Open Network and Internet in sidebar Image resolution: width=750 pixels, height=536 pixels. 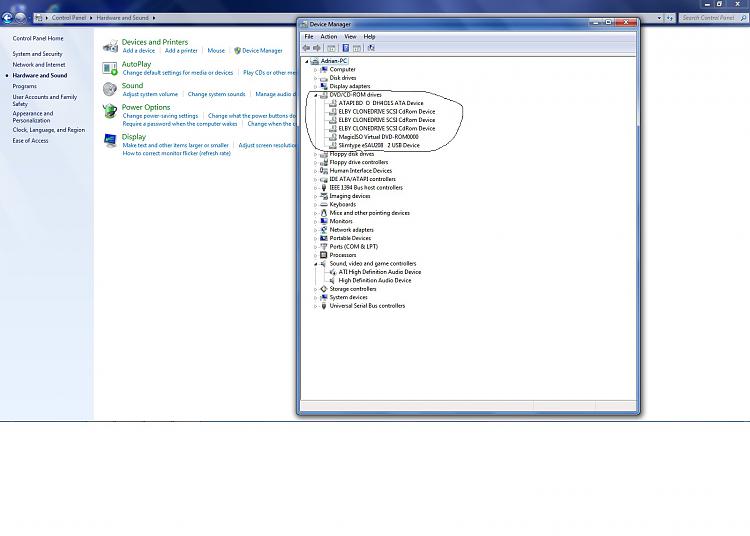click(39, 65)
